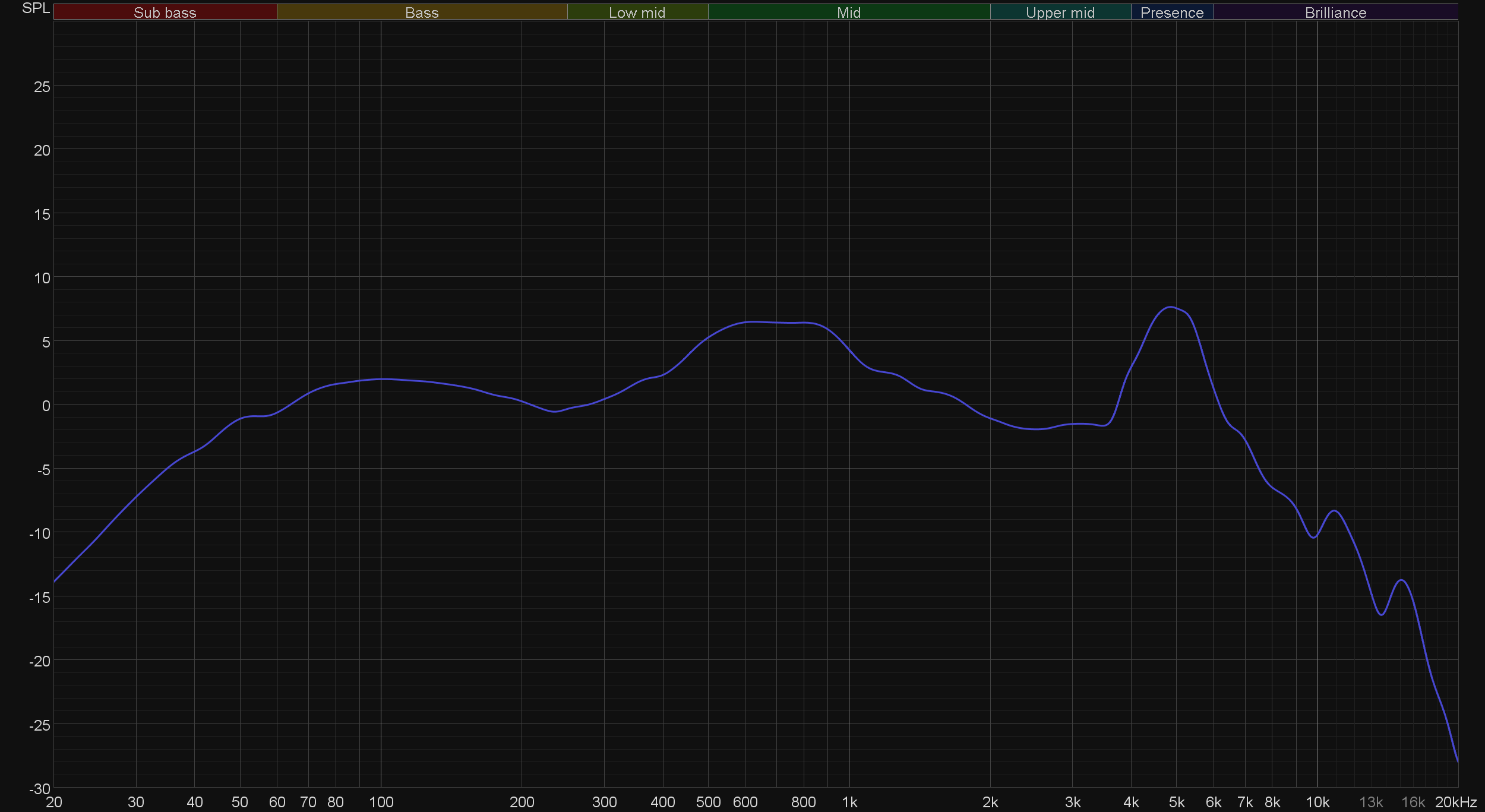
Task: Click the 10k frequency axis label
Action: (x=1317, y=802)
